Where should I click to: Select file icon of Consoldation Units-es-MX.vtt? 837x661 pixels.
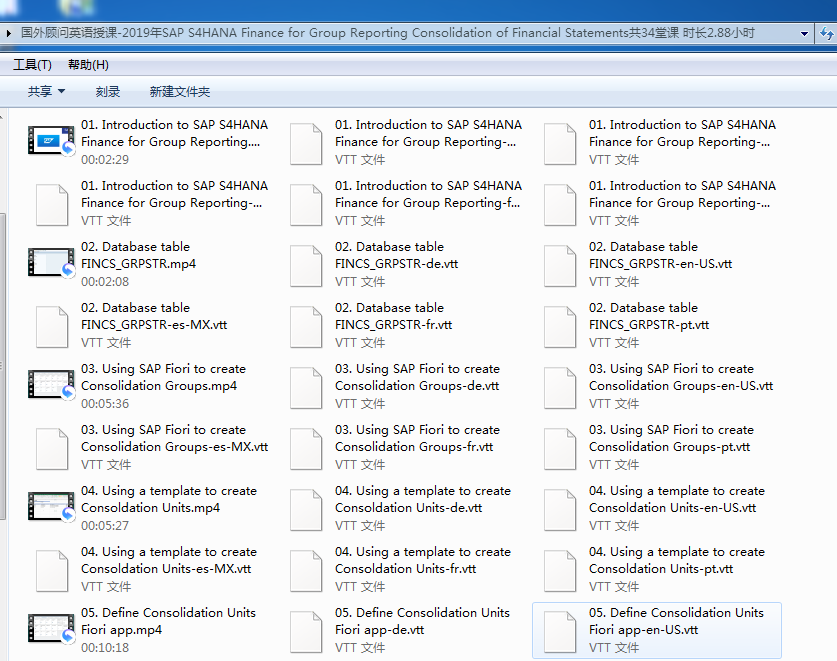(x=52, y=571)
